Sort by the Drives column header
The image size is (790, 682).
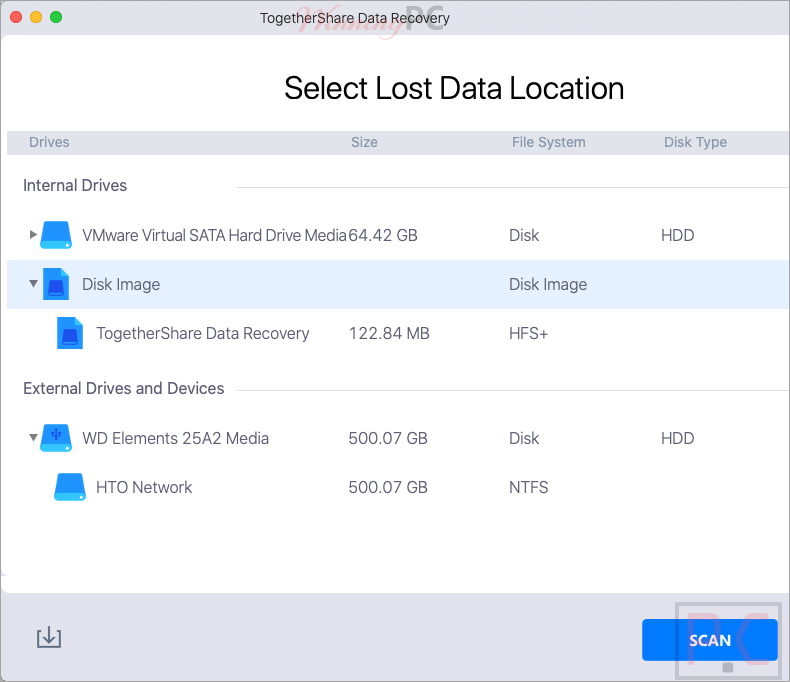[49, 142]
